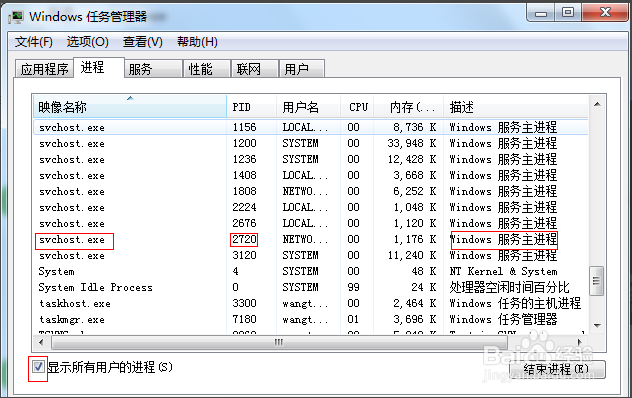Select svchost.exe row with PID 1408

tap(310, 175)
